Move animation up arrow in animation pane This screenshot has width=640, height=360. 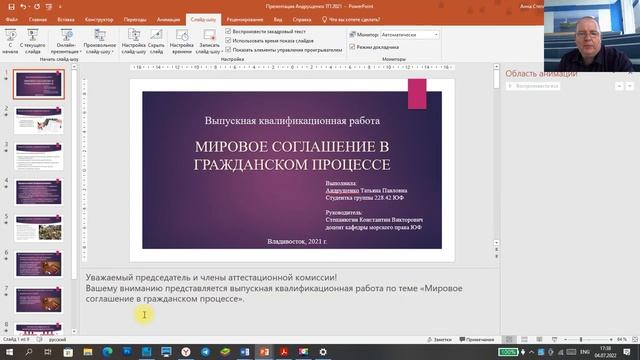[619, 86]
